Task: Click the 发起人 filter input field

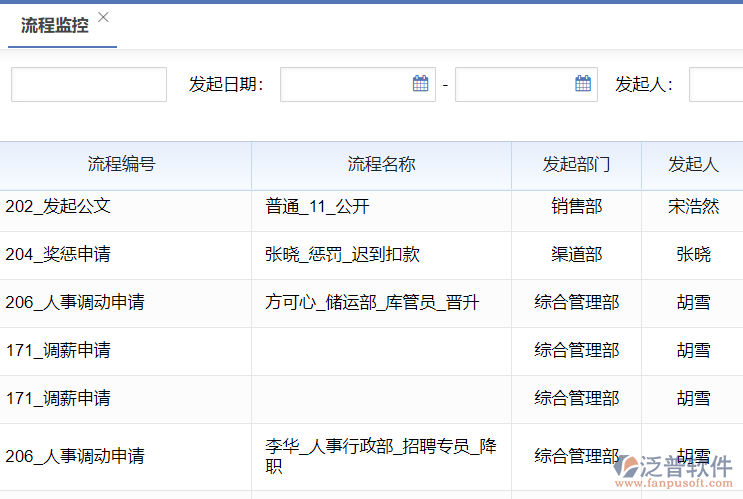Action: click(x=716, y=84)
